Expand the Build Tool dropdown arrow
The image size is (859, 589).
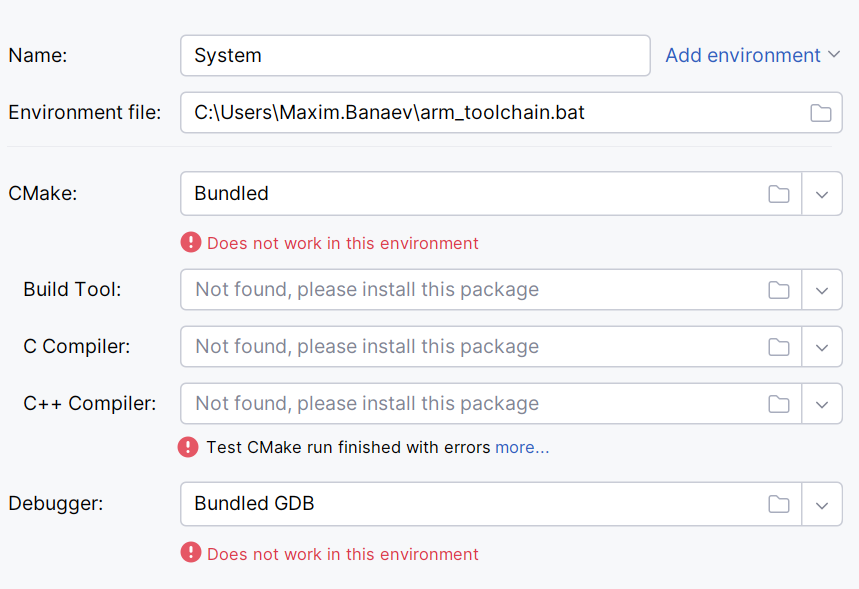pos(822,290)
